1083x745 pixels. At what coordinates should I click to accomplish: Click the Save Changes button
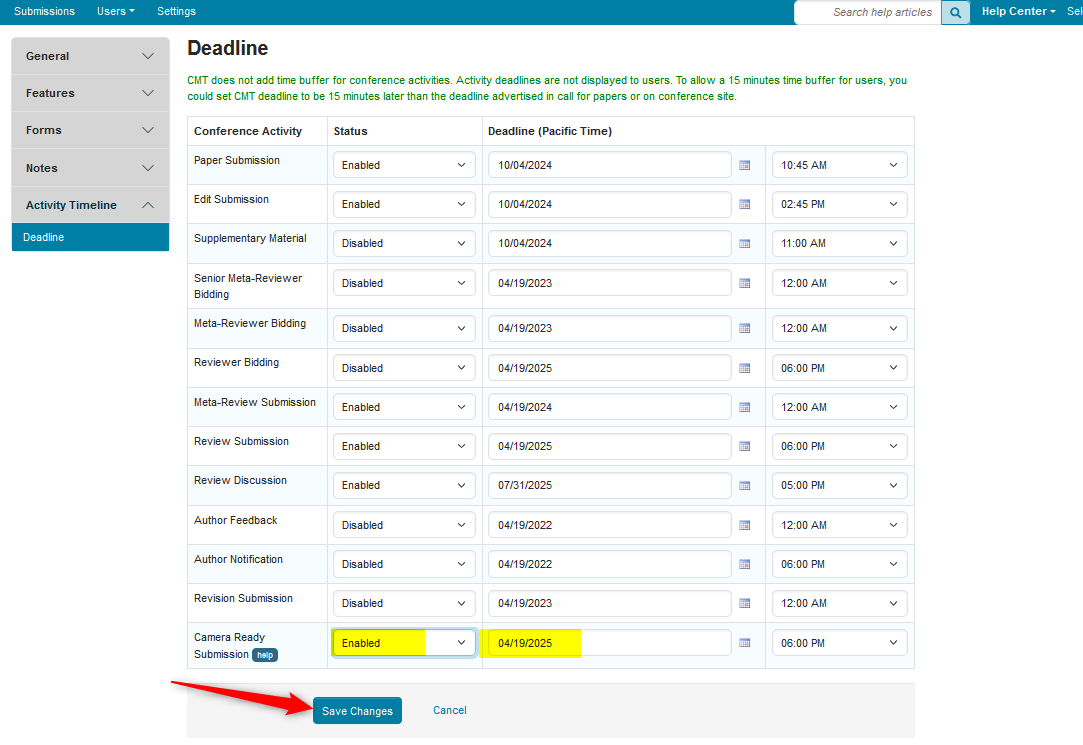click(357, 711)
